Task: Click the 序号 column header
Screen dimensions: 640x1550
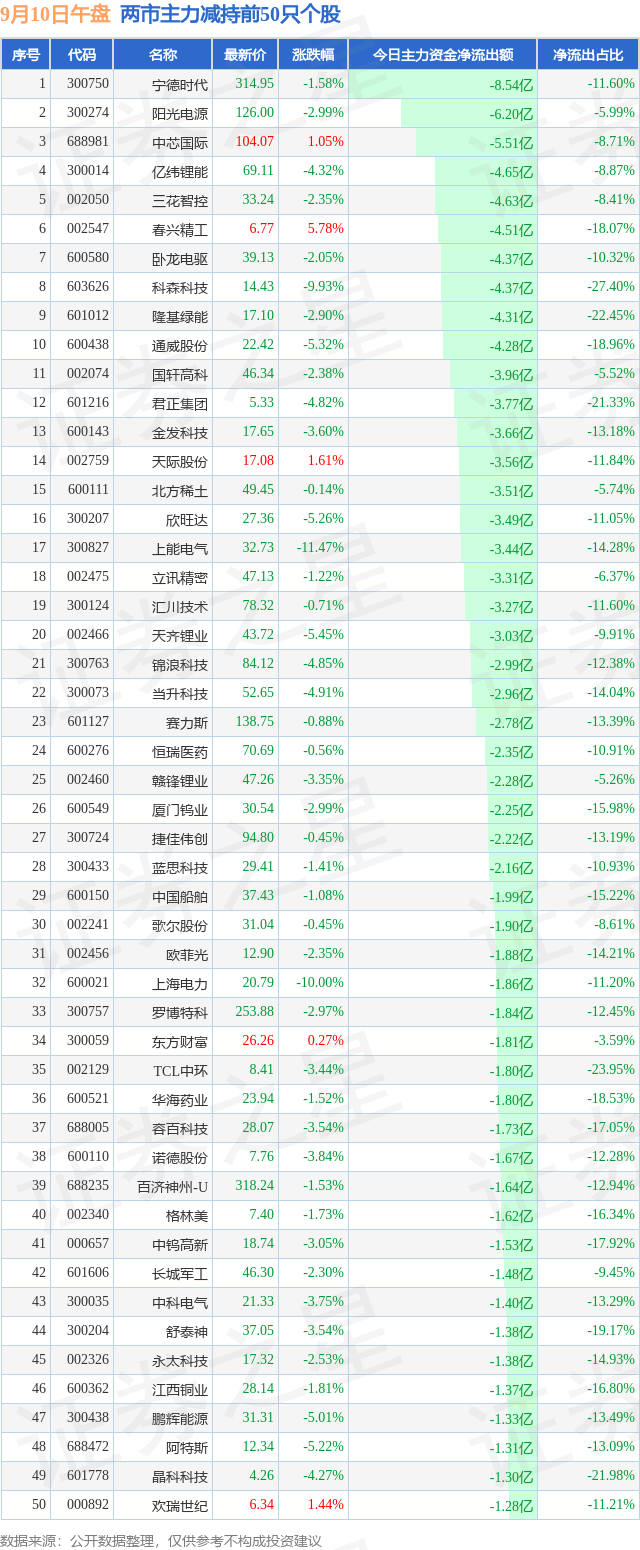Action: 25,55
